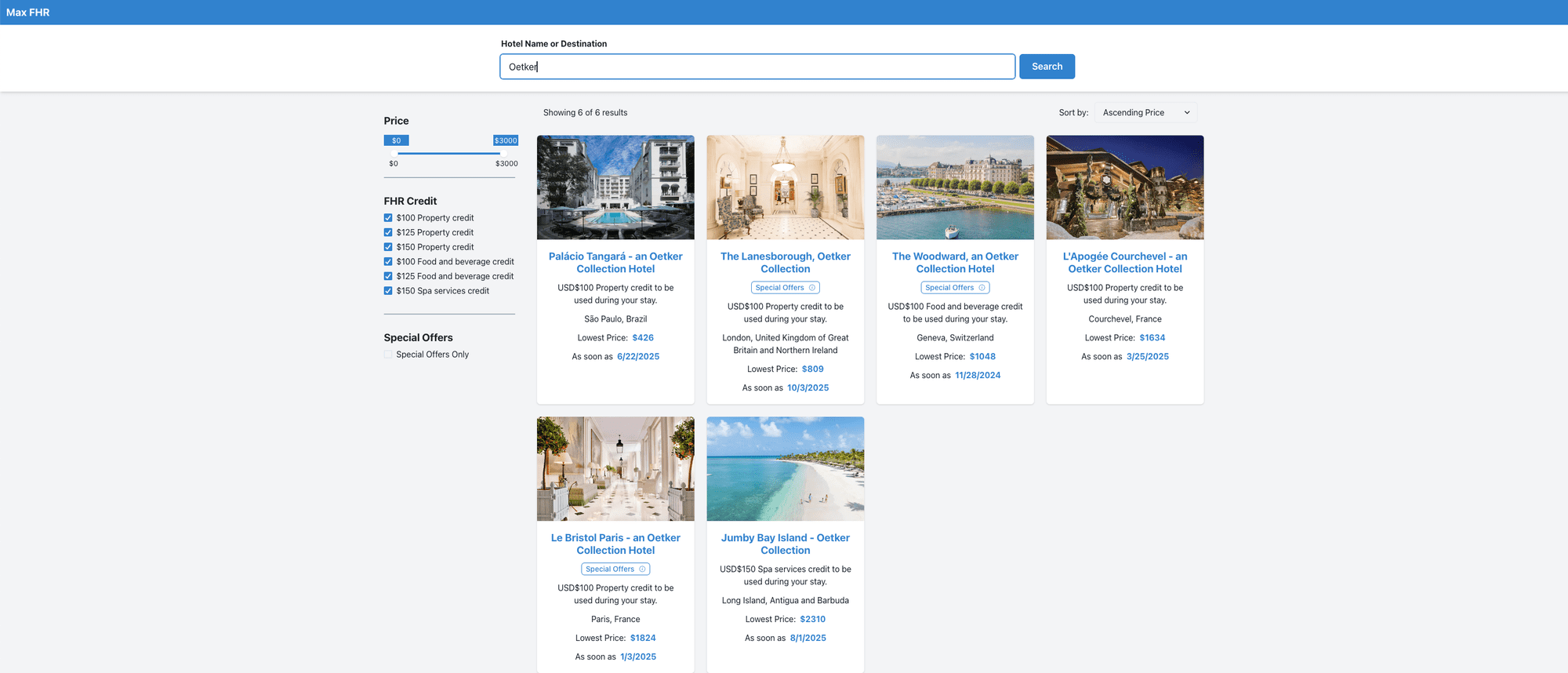Click the price range slider track
This screenshot has height=673, width=1568.
pos(449,154)
